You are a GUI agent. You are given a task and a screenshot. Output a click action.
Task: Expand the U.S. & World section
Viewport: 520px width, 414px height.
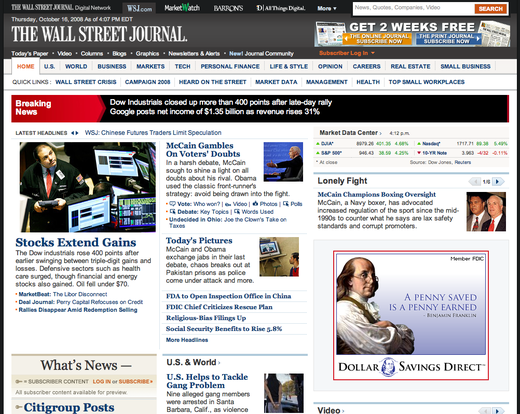point(219,363)
